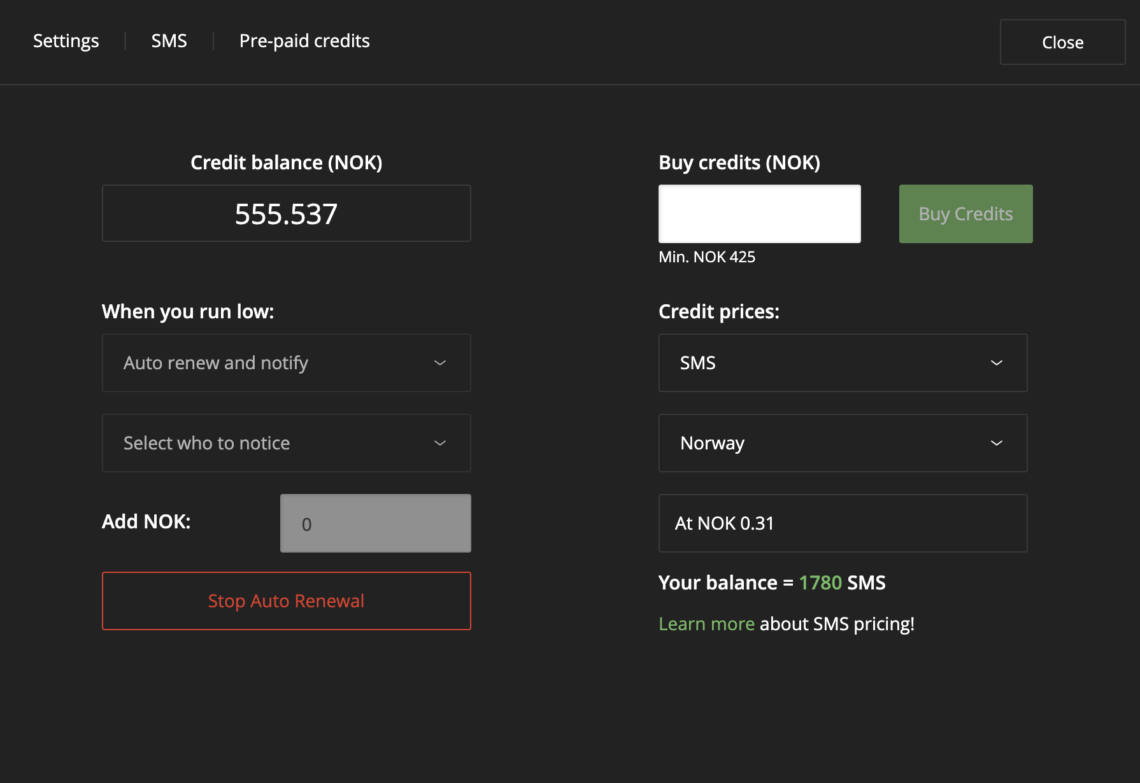
Task: Click the chevron arrow on the Norway dropdown
Action: tap(996, 443)
